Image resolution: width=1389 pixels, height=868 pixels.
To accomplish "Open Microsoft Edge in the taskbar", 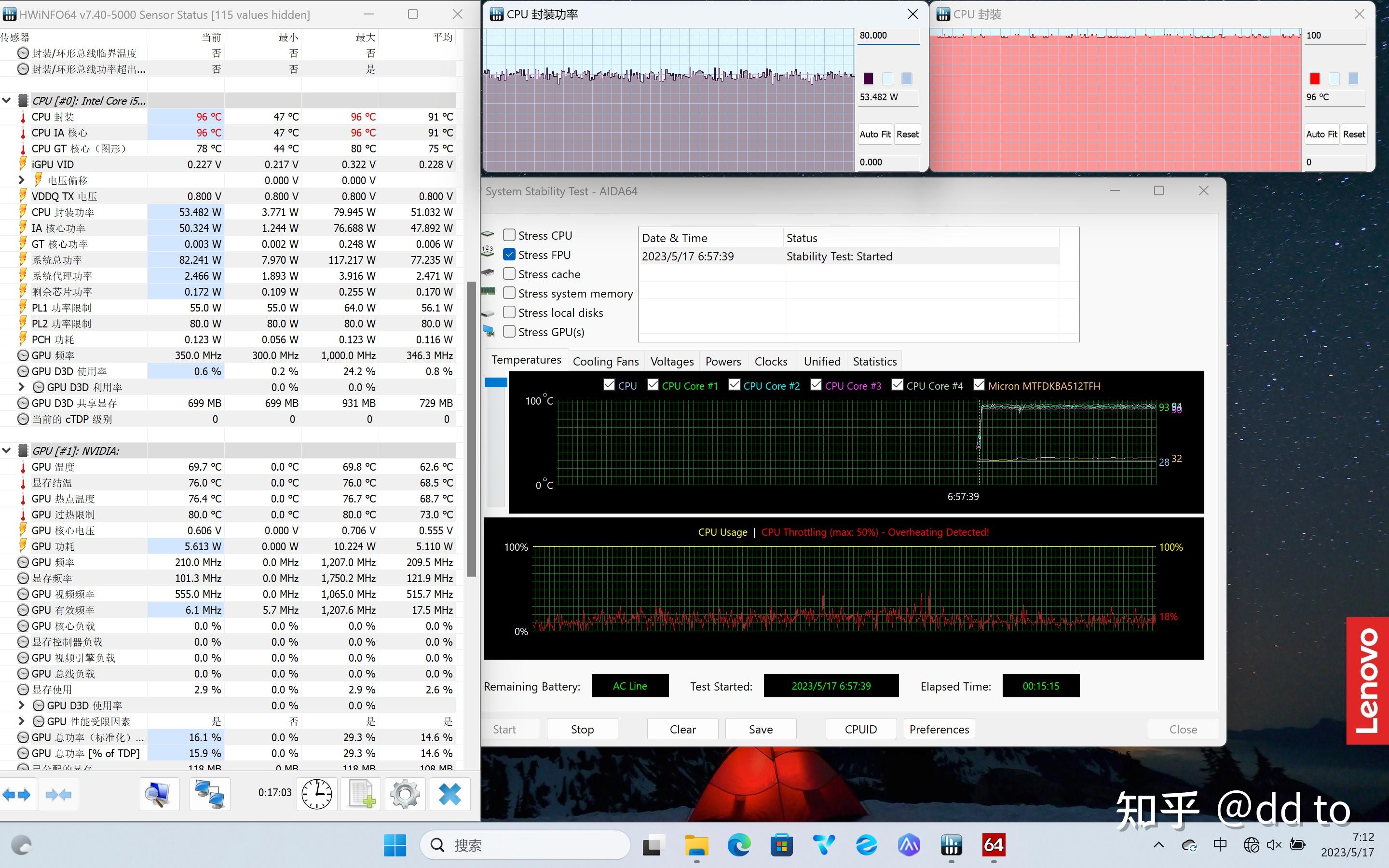I will click(739, 845).
